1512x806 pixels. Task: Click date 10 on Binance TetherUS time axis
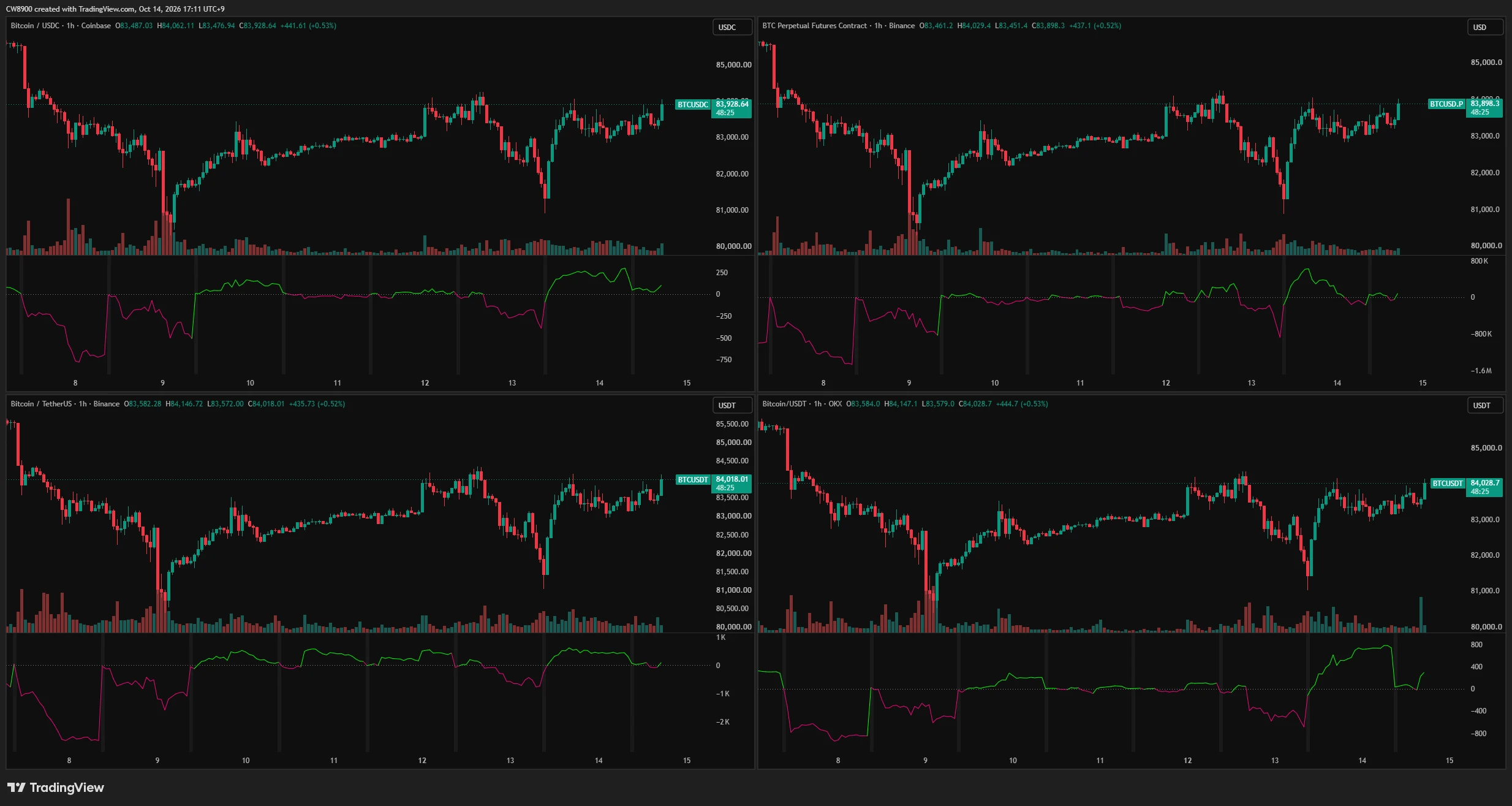[246, 761]
